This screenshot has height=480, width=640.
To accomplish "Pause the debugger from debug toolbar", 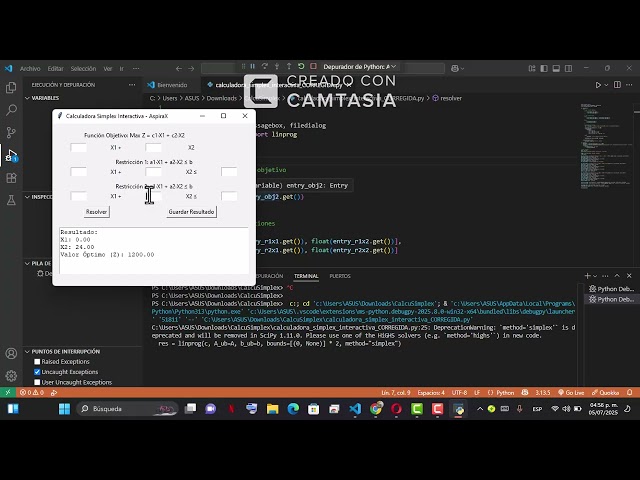I will 253,67.
